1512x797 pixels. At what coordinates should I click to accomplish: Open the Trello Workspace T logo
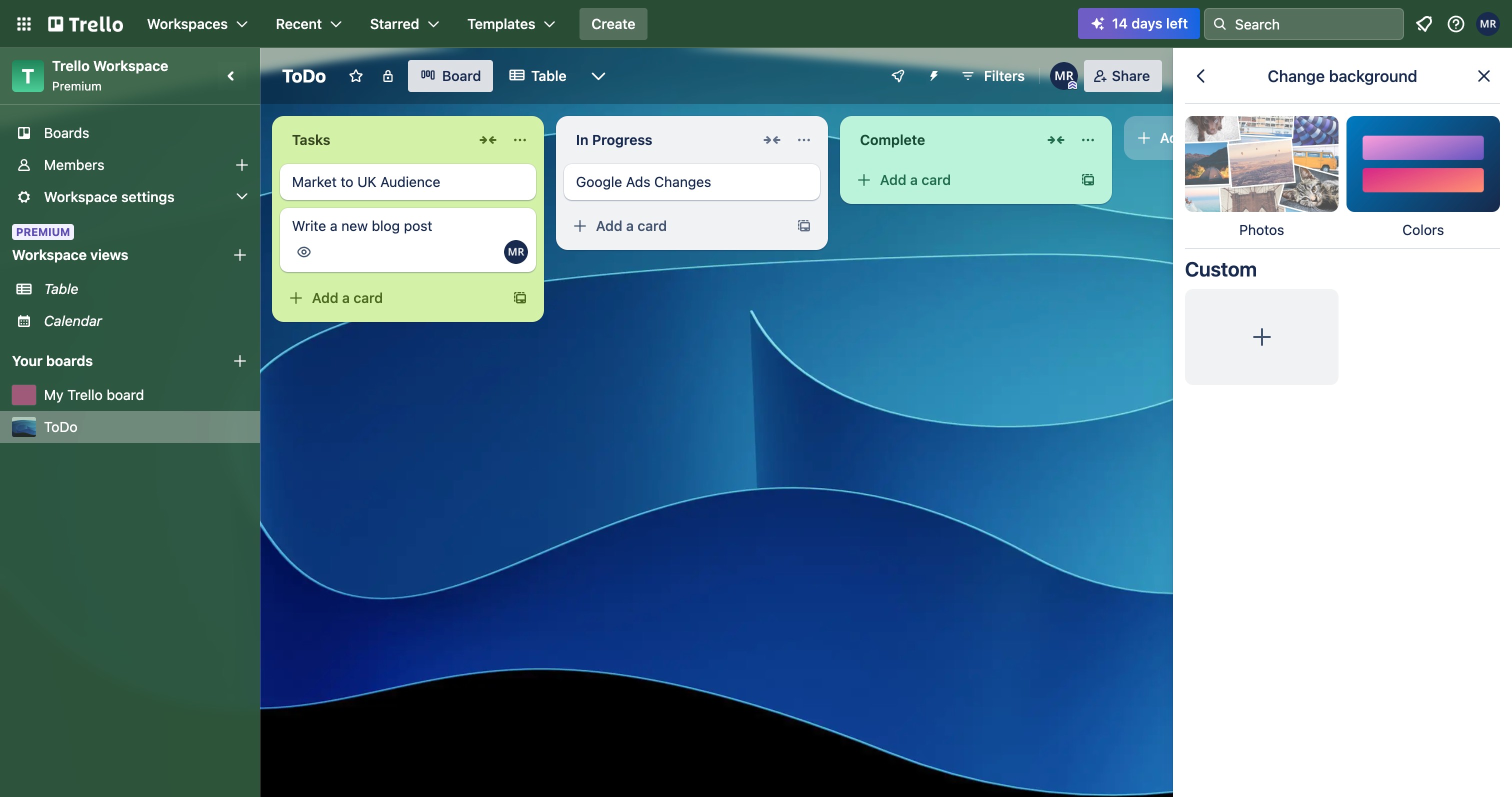[x=27, y=75]
